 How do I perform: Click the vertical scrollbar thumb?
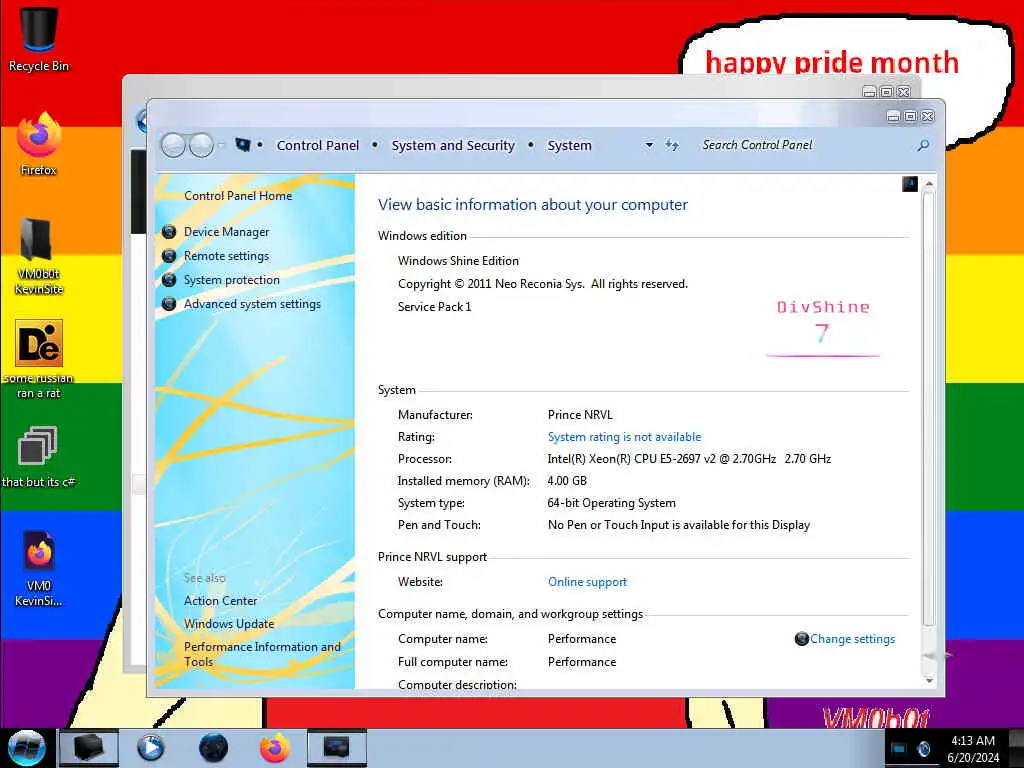[x=929, y=408]
